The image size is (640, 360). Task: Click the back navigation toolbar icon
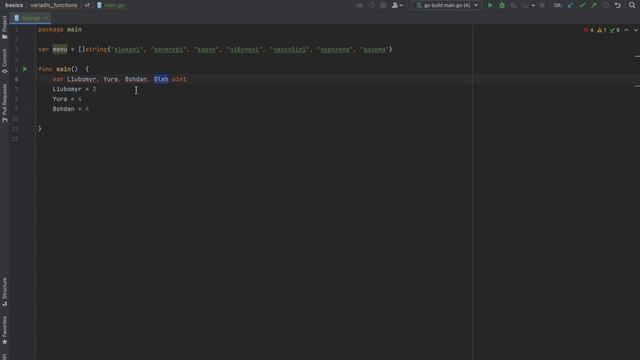[x=360, y=5]
